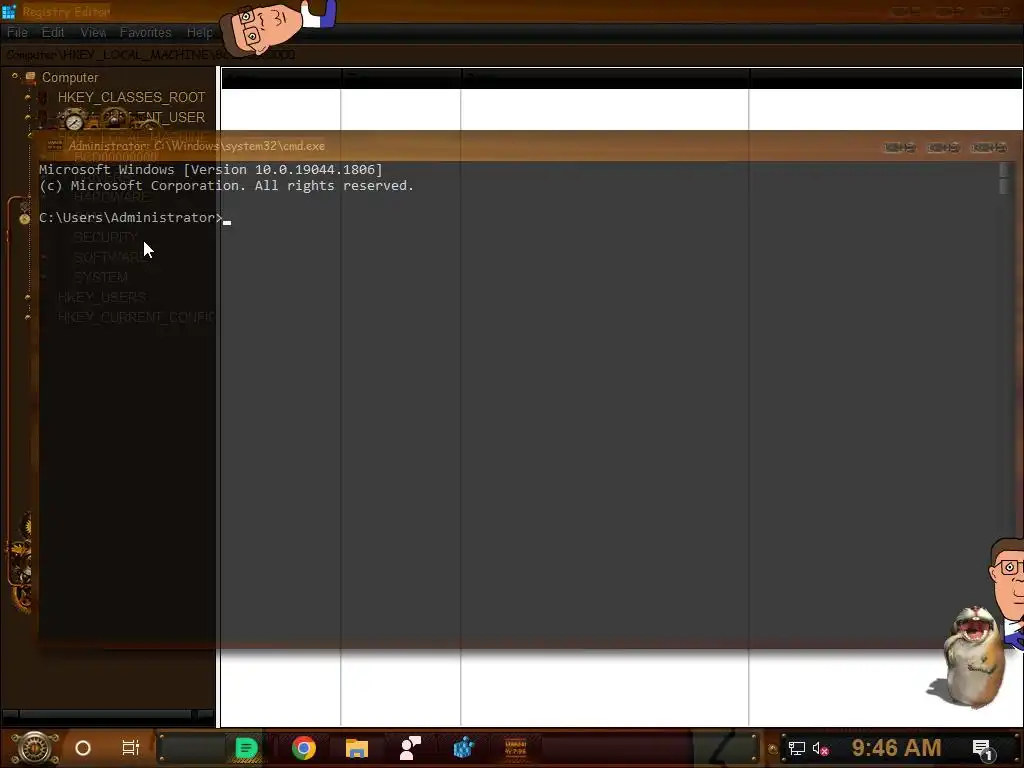Open File Explorer from the taskbar

(357, 748)
